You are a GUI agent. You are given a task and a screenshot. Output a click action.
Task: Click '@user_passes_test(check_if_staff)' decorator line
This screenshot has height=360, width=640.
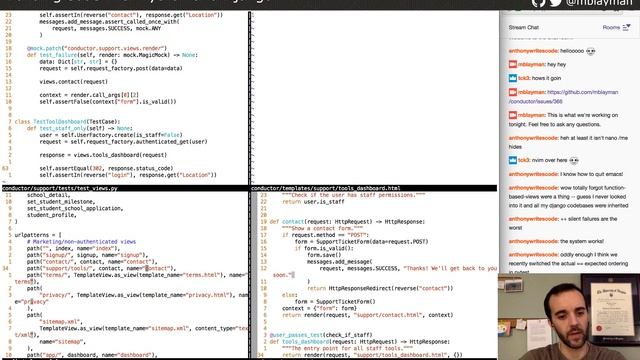point(321,335)
